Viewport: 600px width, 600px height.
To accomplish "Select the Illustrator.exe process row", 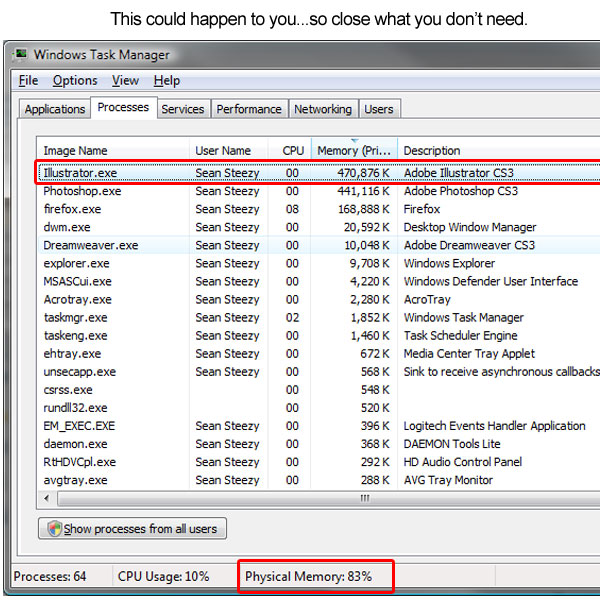I will [x=319, y=173].
